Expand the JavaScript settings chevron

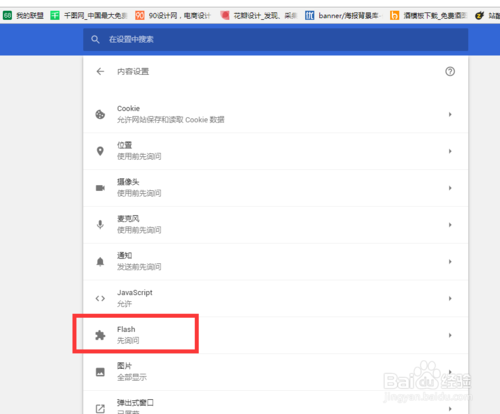[x=450, y=298]
